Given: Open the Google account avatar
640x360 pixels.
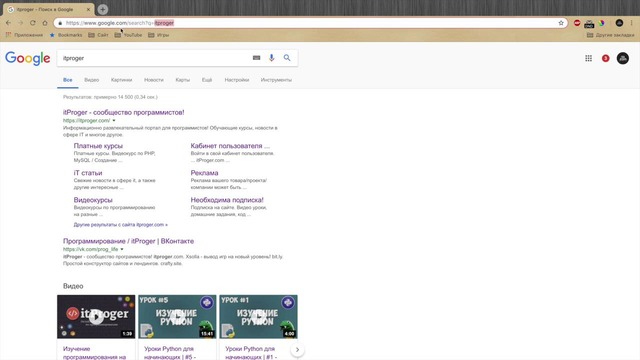Looking at the screenshot, I should tap(622, 58).
